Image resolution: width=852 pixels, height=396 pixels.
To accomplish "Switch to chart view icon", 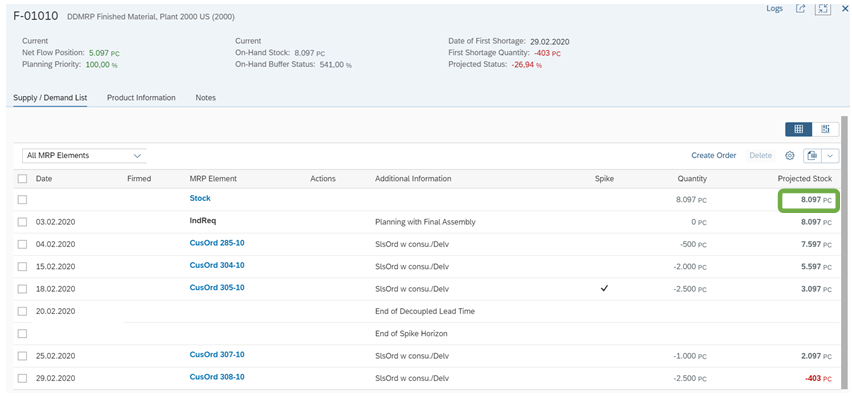I will (825, 129).
